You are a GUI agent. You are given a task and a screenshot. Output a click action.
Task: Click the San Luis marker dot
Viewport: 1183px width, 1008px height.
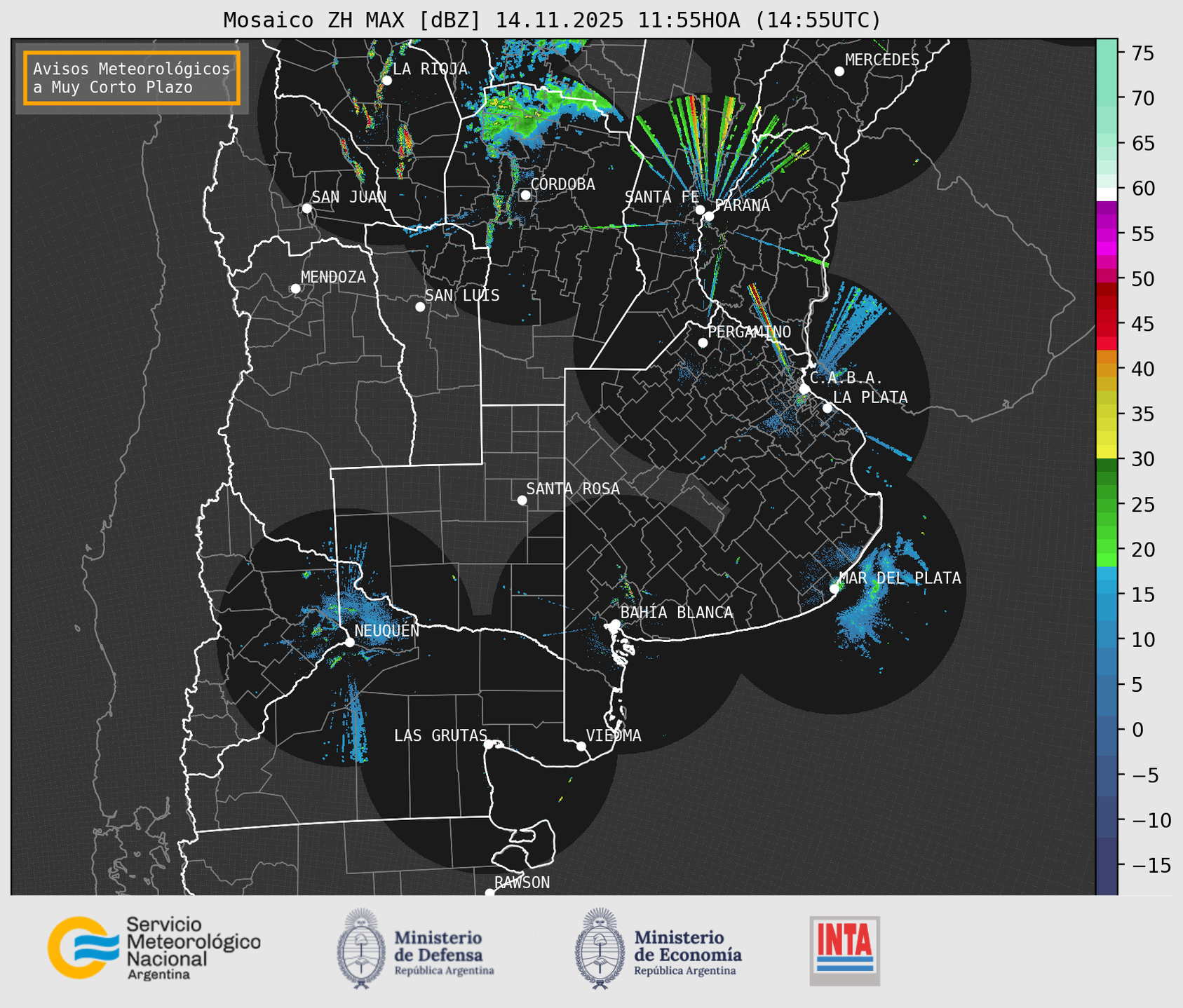(x=420, y=306)
